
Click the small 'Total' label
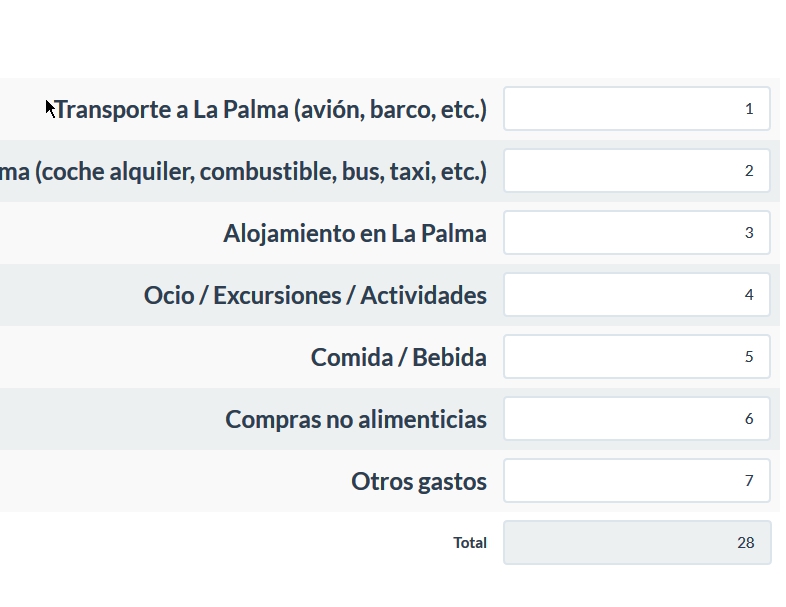[470, 543]
